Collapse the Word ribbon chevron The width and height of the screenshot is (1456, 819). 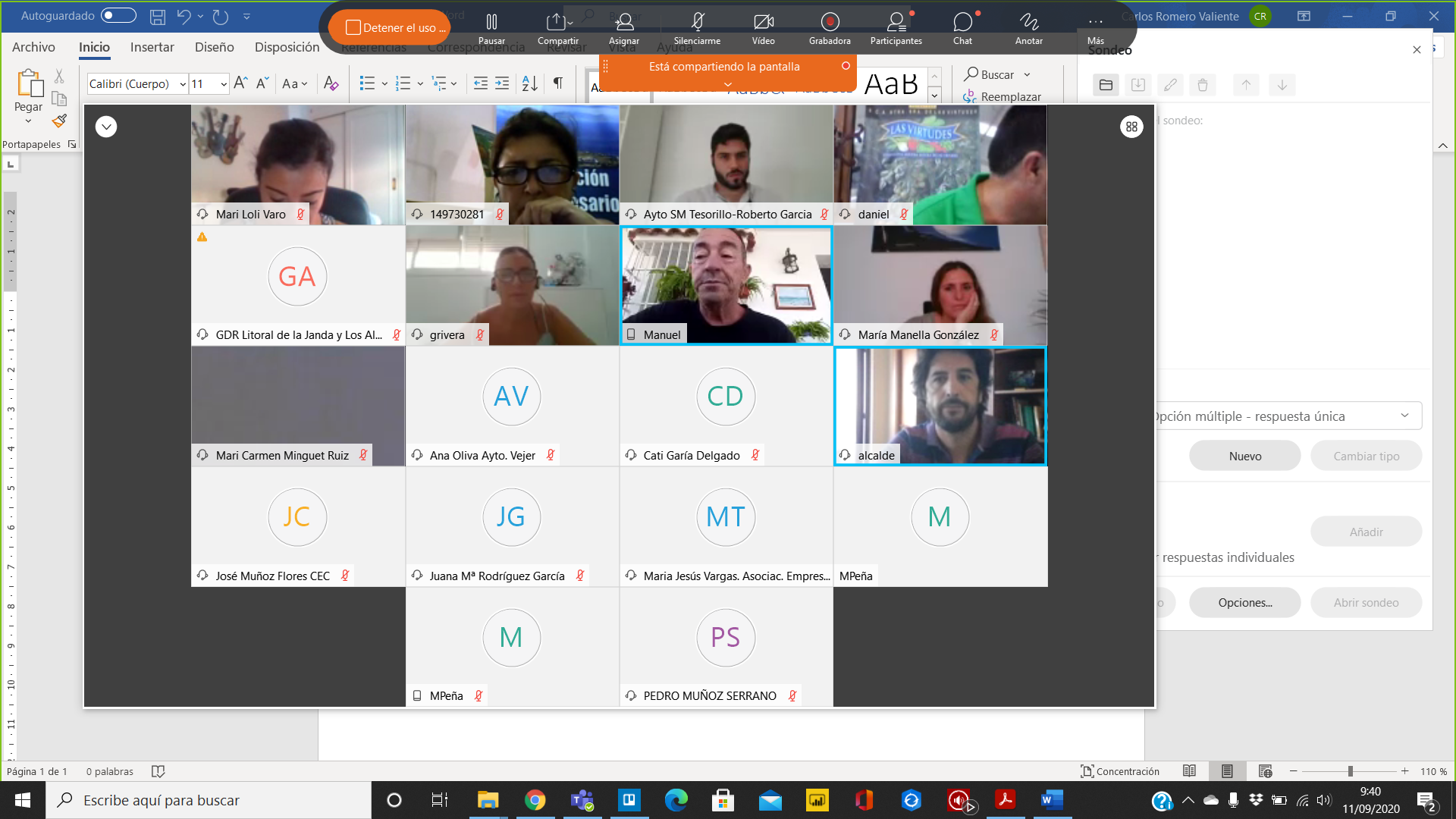click(x=1443, y=145)
